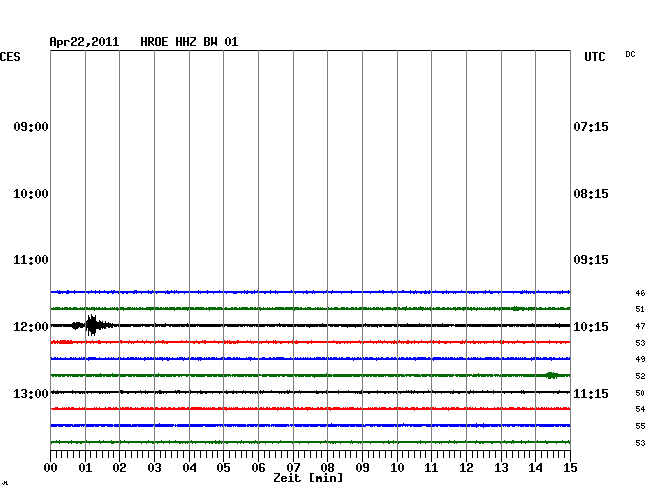Click minute tick label 04
Screen dimensions: 650x494
click(x=189, y=468)
